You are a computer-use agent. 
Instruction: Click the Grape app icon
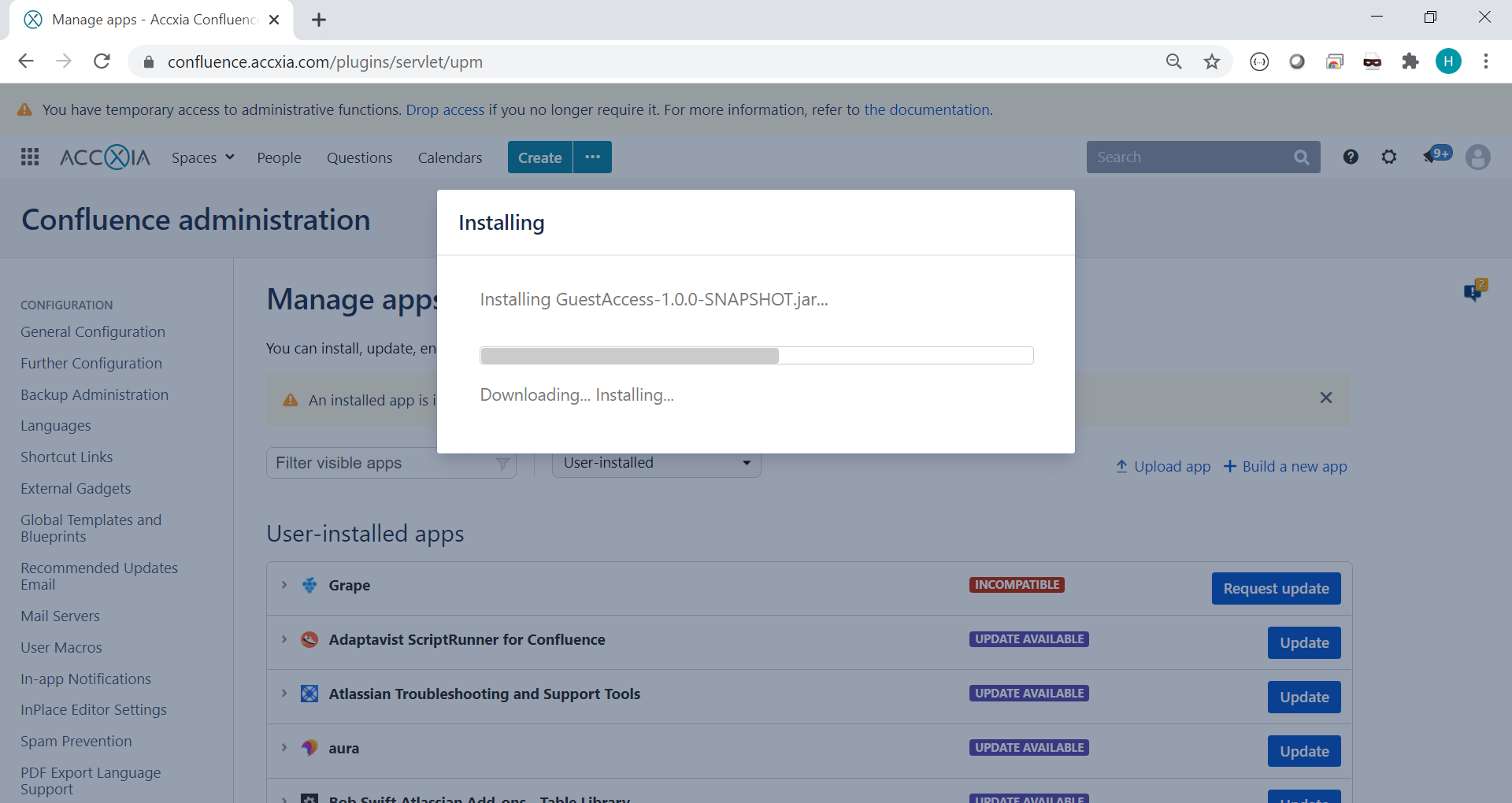pyautogui.click(x=309, y=585)
